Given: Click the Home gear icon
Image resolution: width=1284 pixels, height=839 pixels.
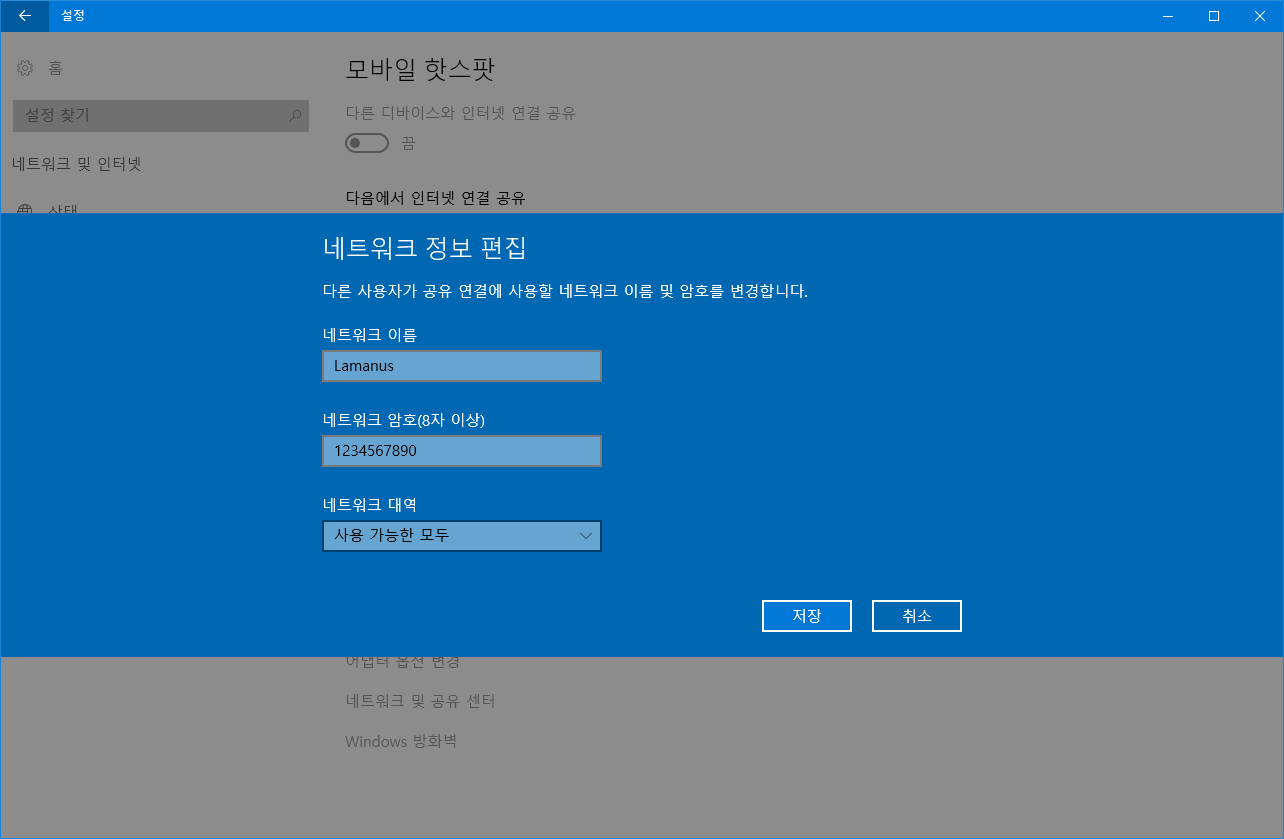Looking at the screenshot, I should 25,68.
